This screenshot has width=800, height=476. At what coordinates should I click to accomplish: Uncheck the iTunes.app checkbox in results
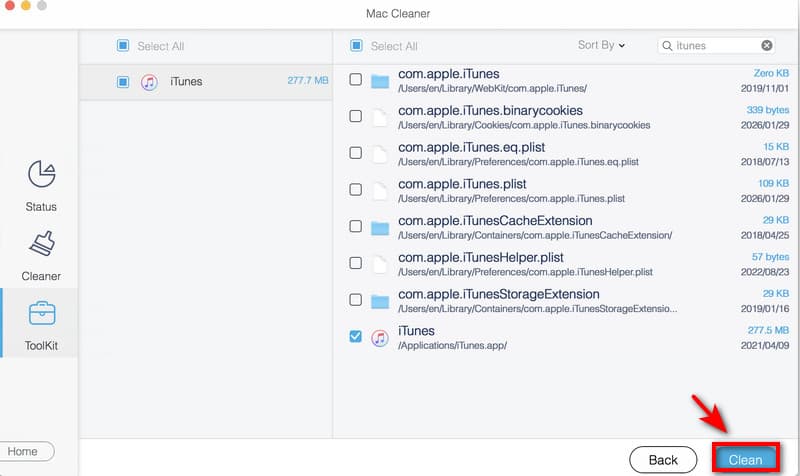coord(356,338)
